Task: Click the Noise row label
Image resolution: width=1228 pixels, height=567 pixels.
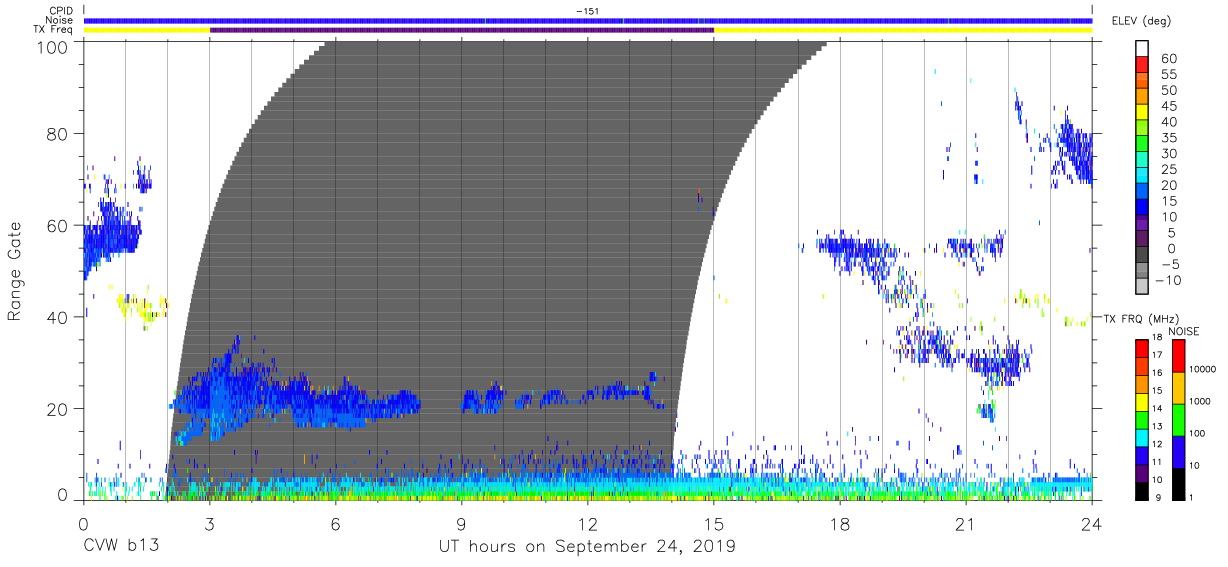Action: pyautogui.click(x=60, y=20)
